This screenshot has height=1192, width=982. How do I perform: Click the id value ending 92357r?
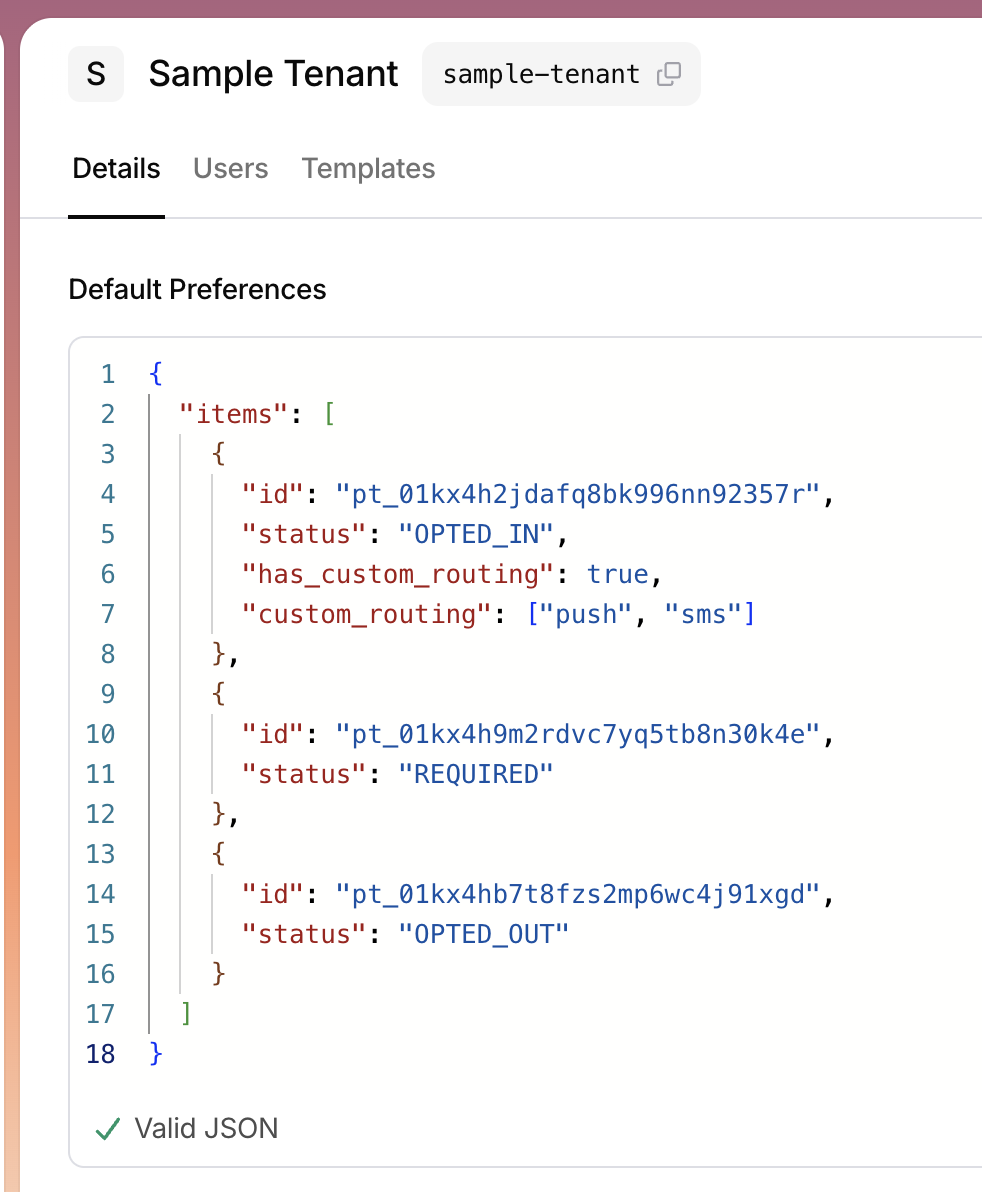coord(578,494)
